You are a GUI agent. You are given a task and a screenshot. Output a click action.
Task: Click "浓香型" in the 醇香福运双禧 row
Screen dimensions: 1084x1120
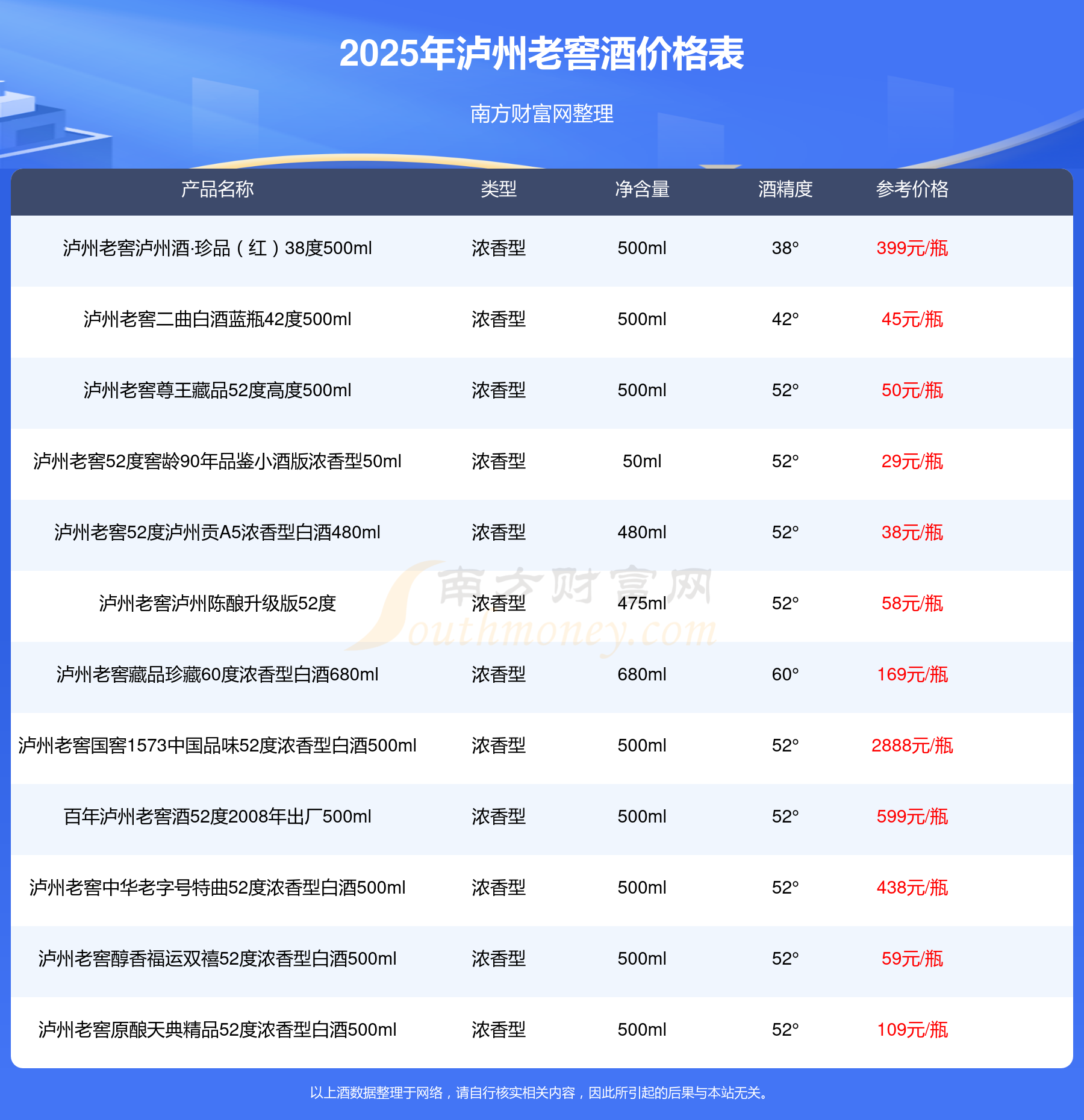tap(499, 959)
